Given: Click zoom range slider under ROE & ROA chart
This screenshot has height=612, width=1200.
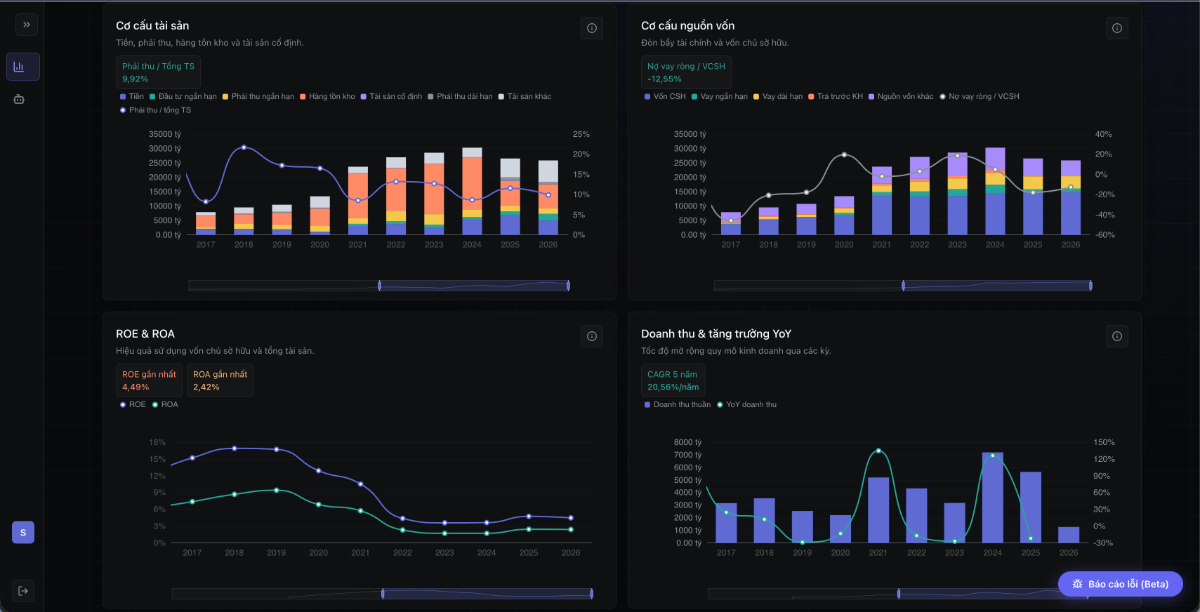Looking at the screenshot, I should (x=487, y=594).
